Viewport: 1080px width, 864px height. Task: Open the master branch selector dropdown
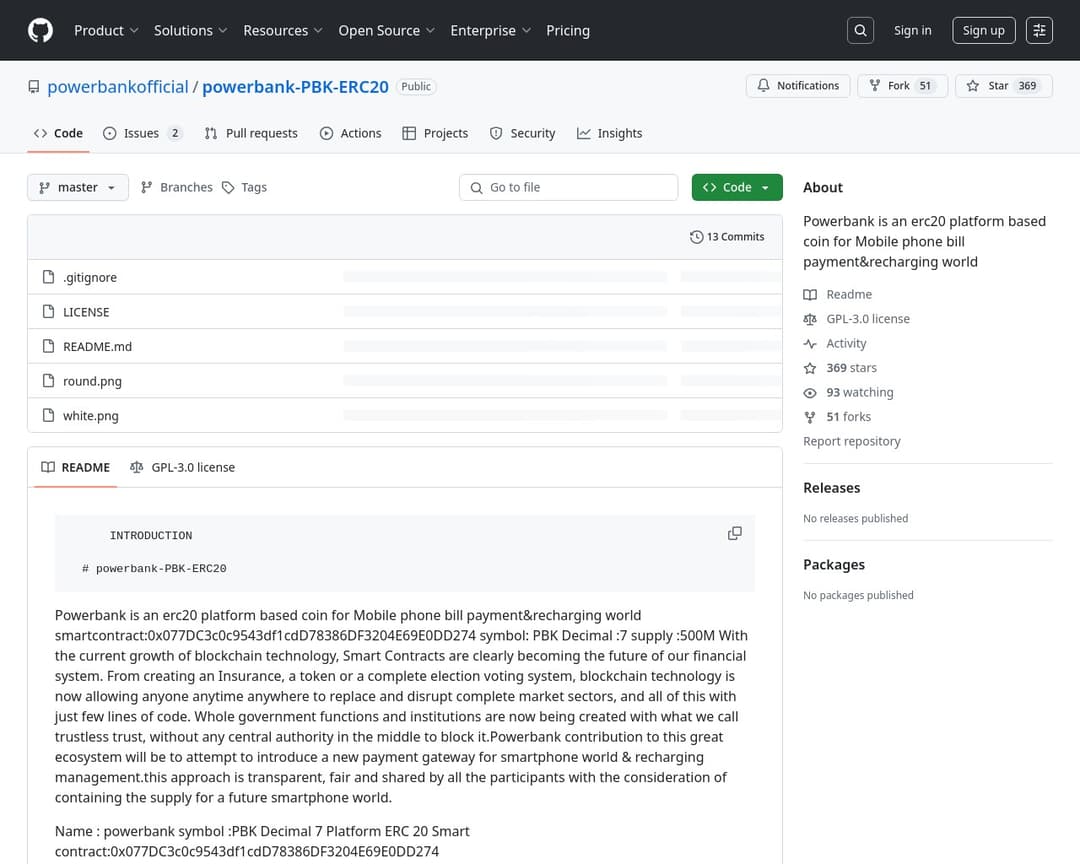point(78,187)
